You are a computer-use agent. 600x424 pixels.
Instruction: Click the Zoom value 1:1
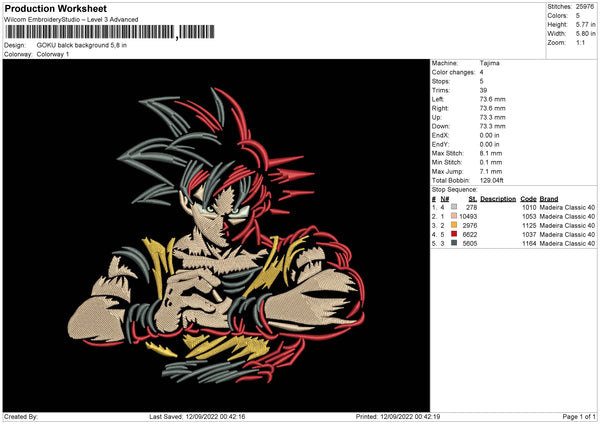pyautogui.click(x=580, y=42)
